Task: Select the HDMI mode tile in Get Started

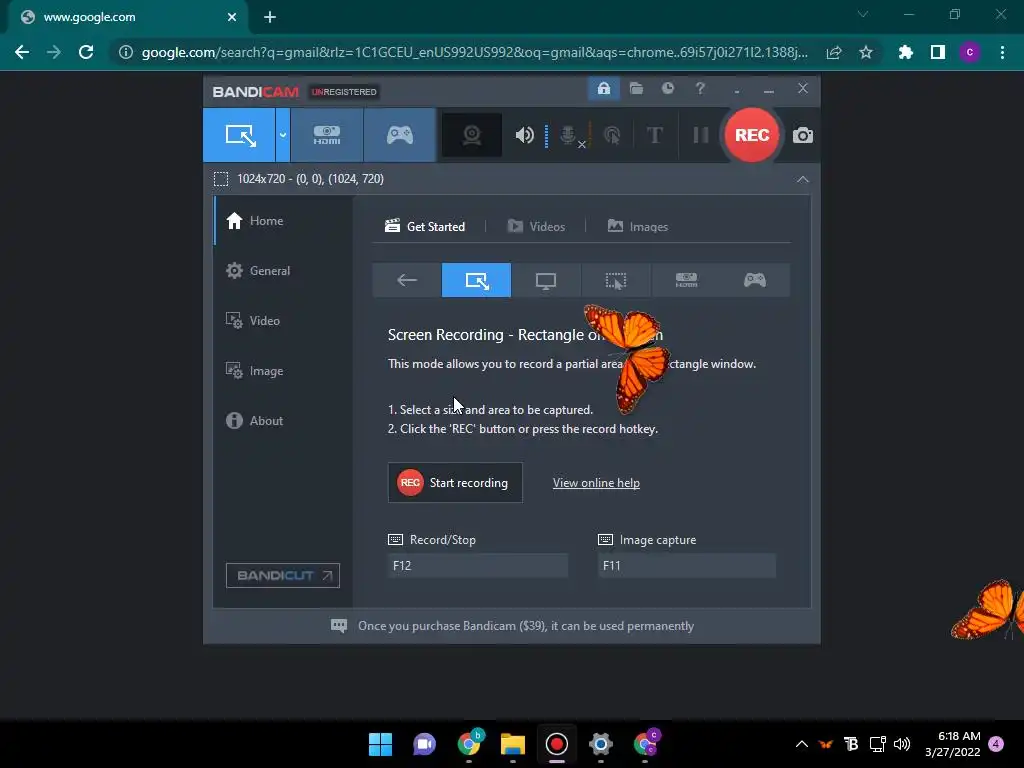Action: pos(686,280)
